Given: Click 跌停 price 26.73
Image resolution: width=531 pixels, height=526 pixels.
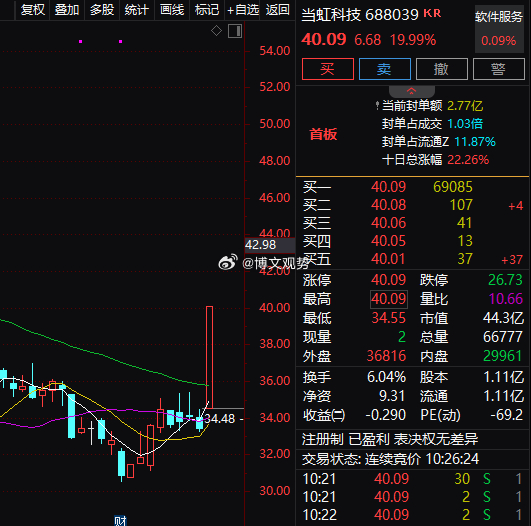Looking at the screenshot, I should pos(505,280).
